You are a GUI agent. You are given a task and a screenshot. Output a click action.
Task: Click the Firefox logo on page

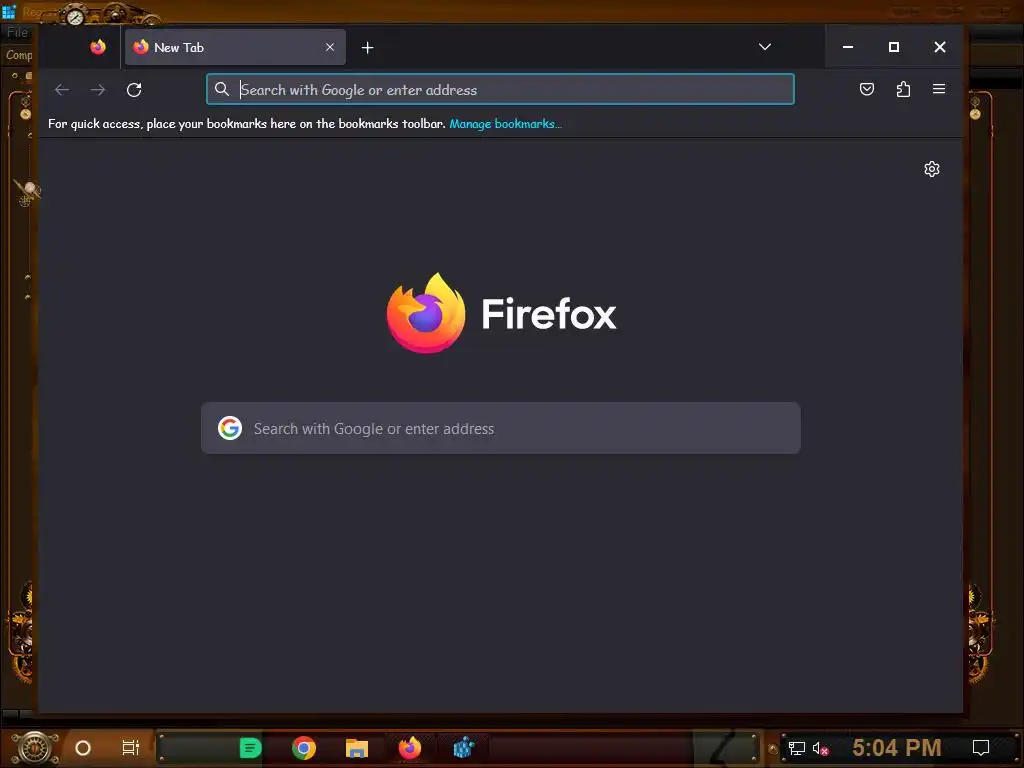[x=501, y=313]
